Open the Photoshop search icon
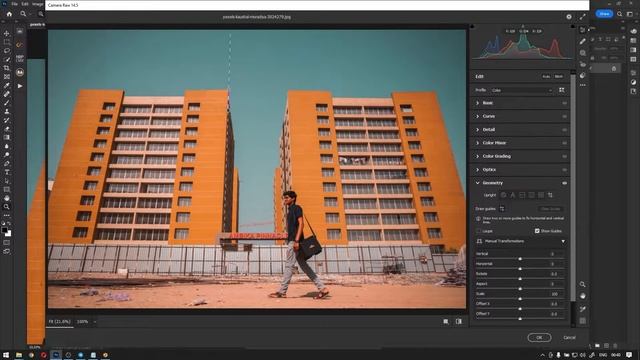Viewport: 640px width, 360px height. 620,14
